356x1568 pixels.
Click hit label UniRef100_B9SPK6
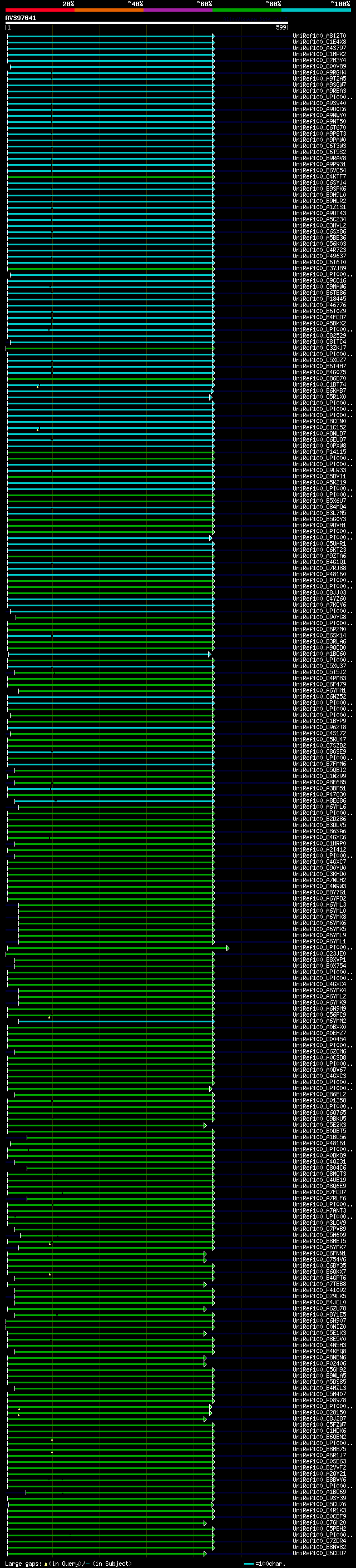click(x=319, y=189)
